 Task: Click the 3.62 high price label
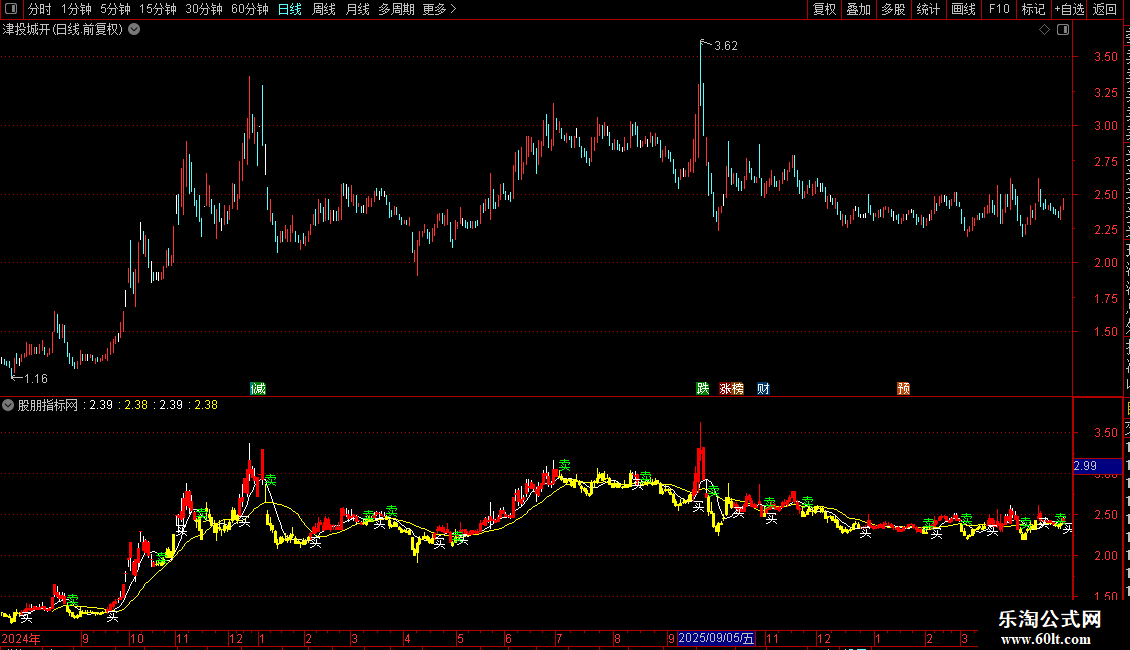point(726,45)
